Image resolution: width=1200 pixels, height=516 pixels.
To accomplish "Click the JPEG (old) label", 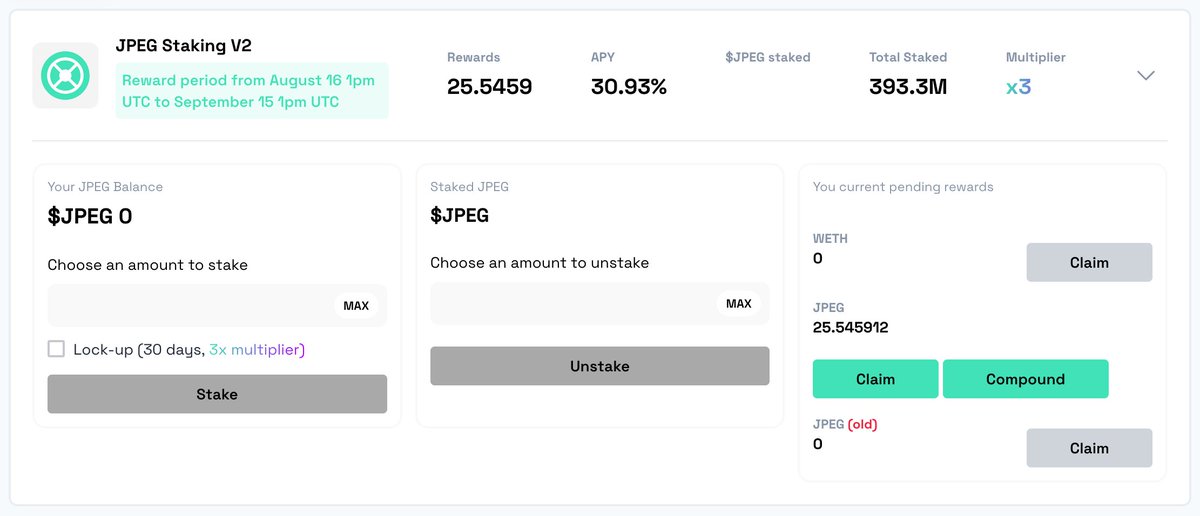I will pyautogui.click(x=845, y=424).
